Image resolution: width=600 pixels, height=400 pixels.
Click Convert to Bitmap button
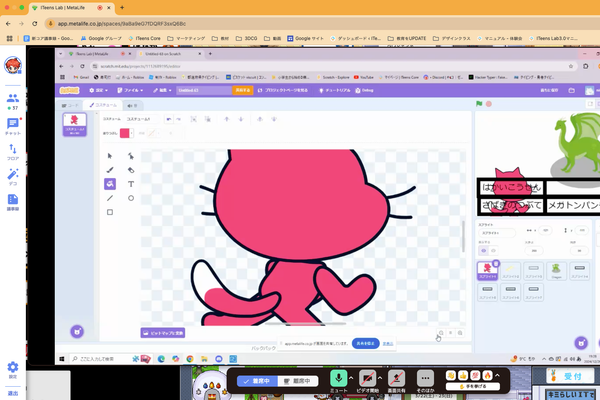pos(163,333)
